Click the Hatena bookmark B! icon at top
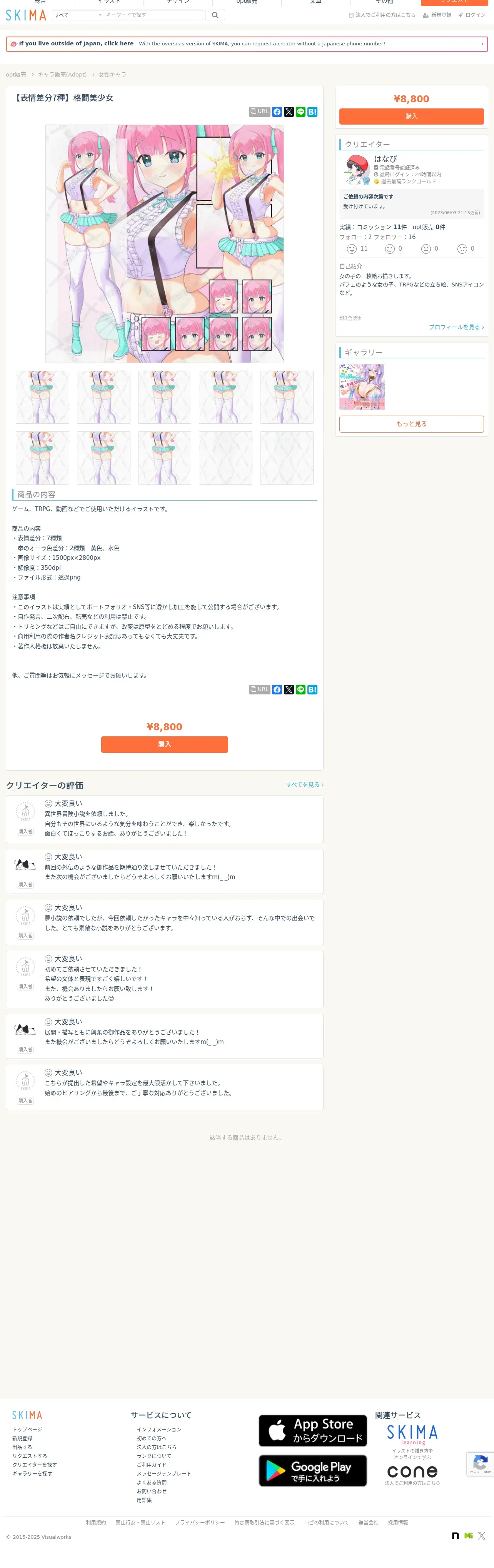This screenshot has height=1568, width=494. point(312,112)
